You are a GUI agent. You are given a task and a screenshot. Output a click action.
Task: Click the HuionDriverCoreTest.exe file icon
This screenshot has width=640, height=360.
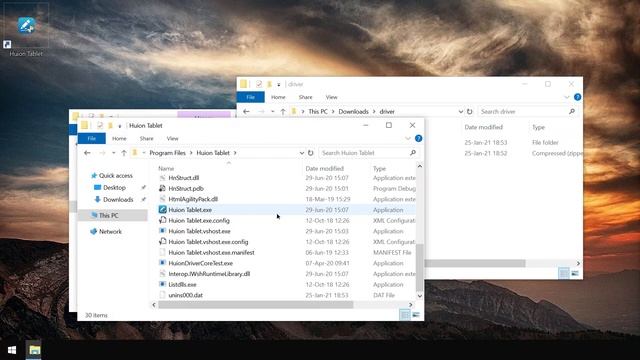(162, 263)
